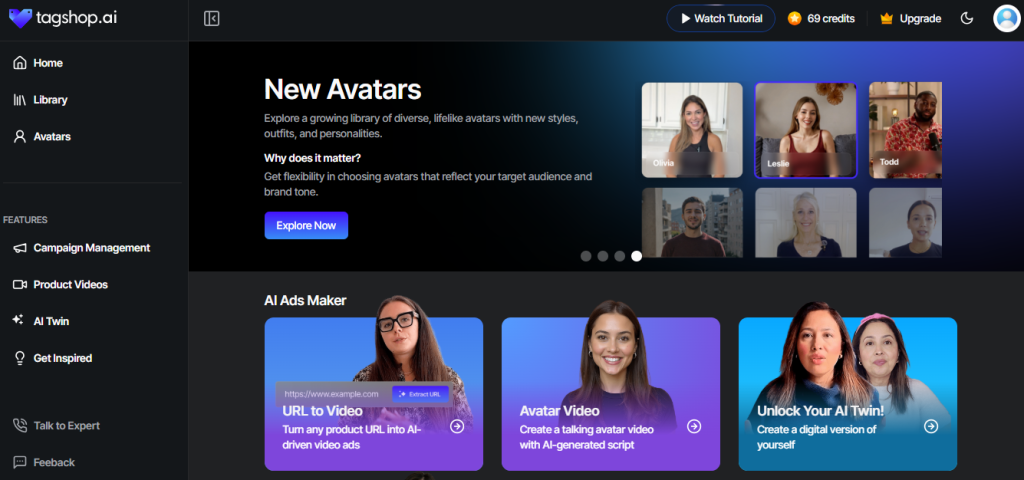Select the Leslie avatar thumbnail
1024x480 pixels.
tap(806, 130)
